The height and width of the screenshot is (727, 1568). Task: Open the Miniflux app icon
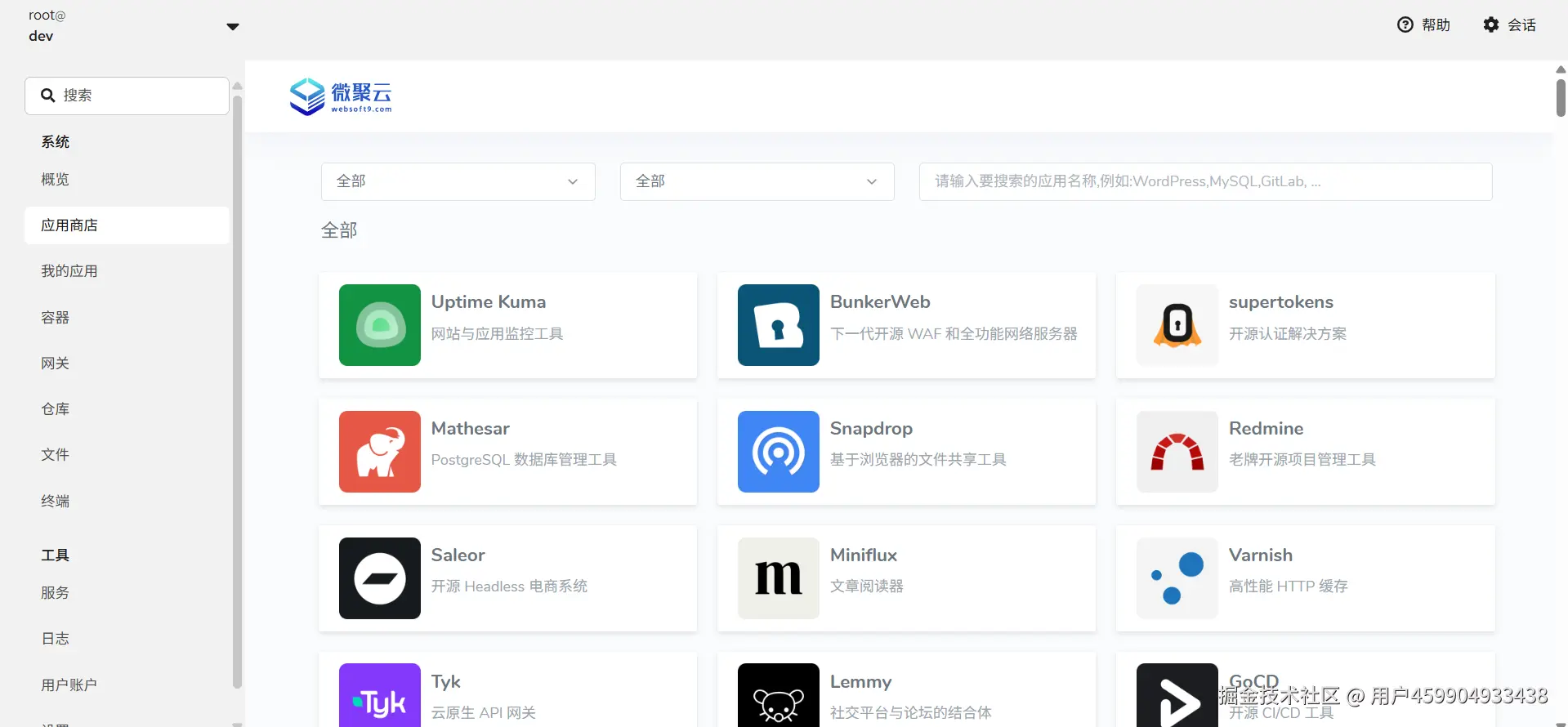[x=779, y=578]
